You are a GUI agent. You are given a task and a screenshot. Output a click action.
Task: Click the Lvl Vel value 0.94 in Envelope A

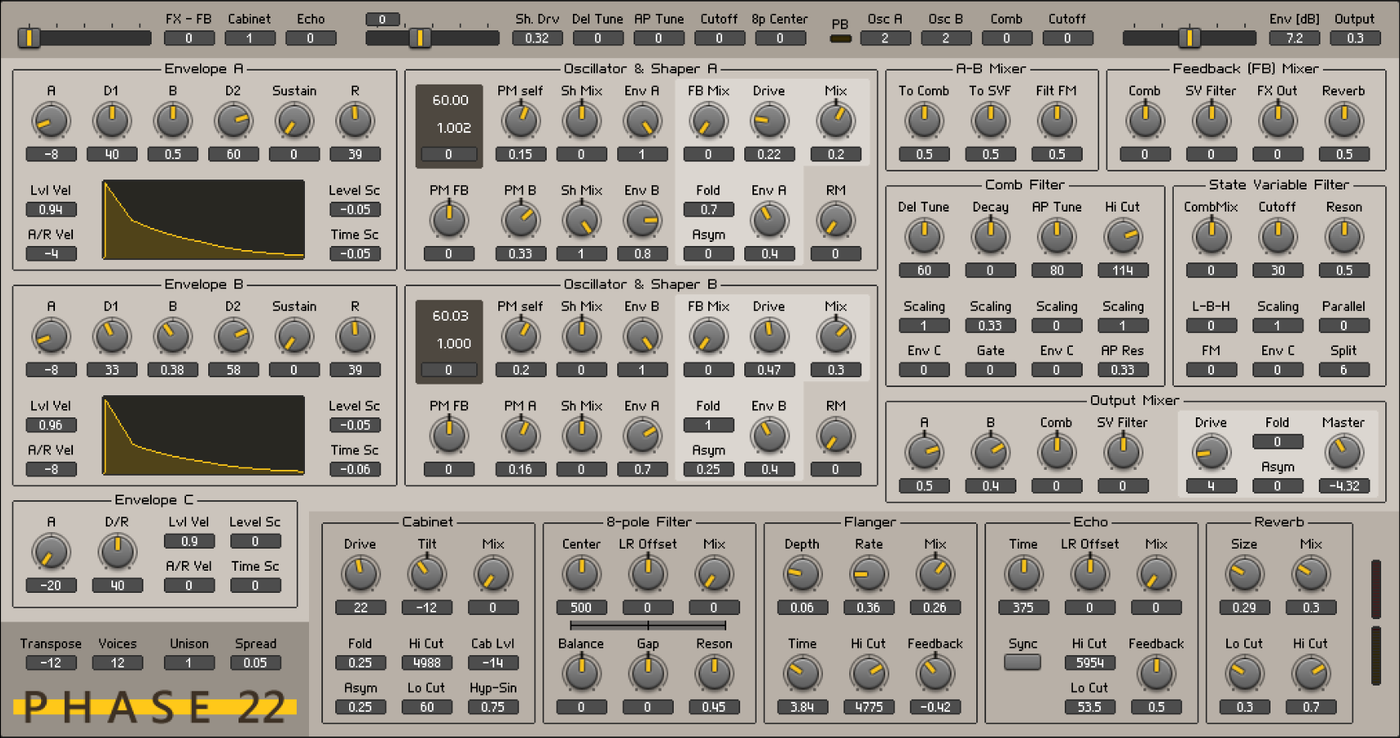click(x=51, y=209)
